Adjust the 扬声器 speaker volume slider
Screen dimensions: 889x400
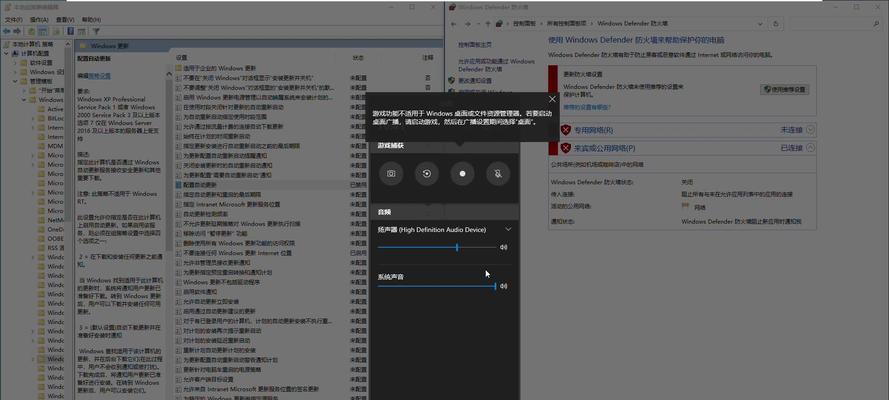click(437, 247)
